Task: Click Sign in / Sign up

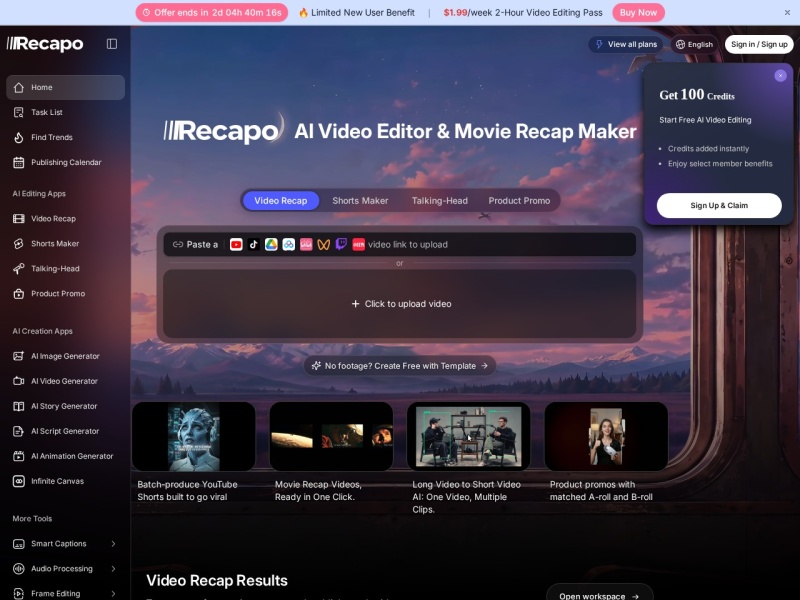Action: coord(759,44)
